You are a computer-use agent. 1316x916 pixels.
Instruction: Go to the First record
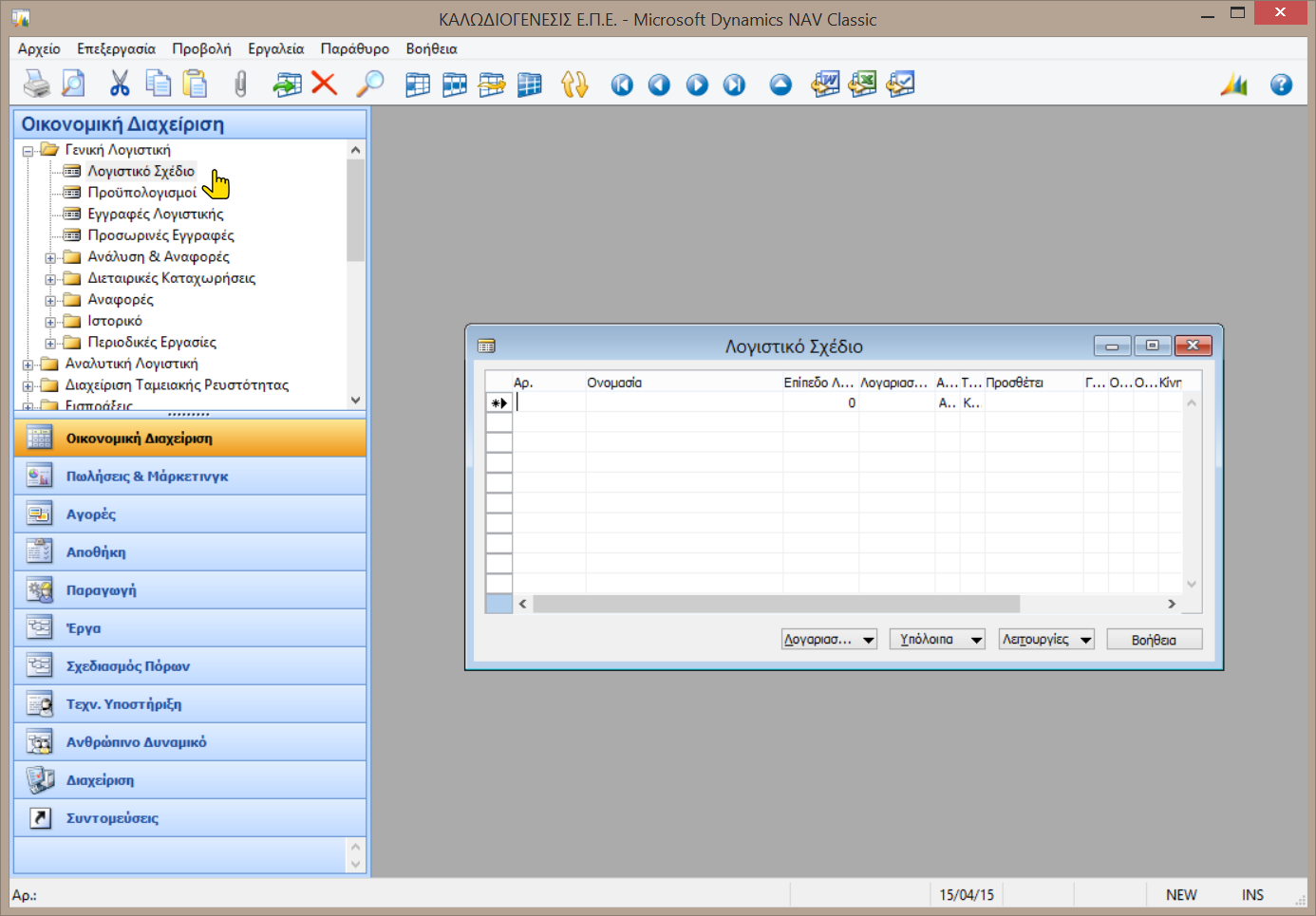622,85
